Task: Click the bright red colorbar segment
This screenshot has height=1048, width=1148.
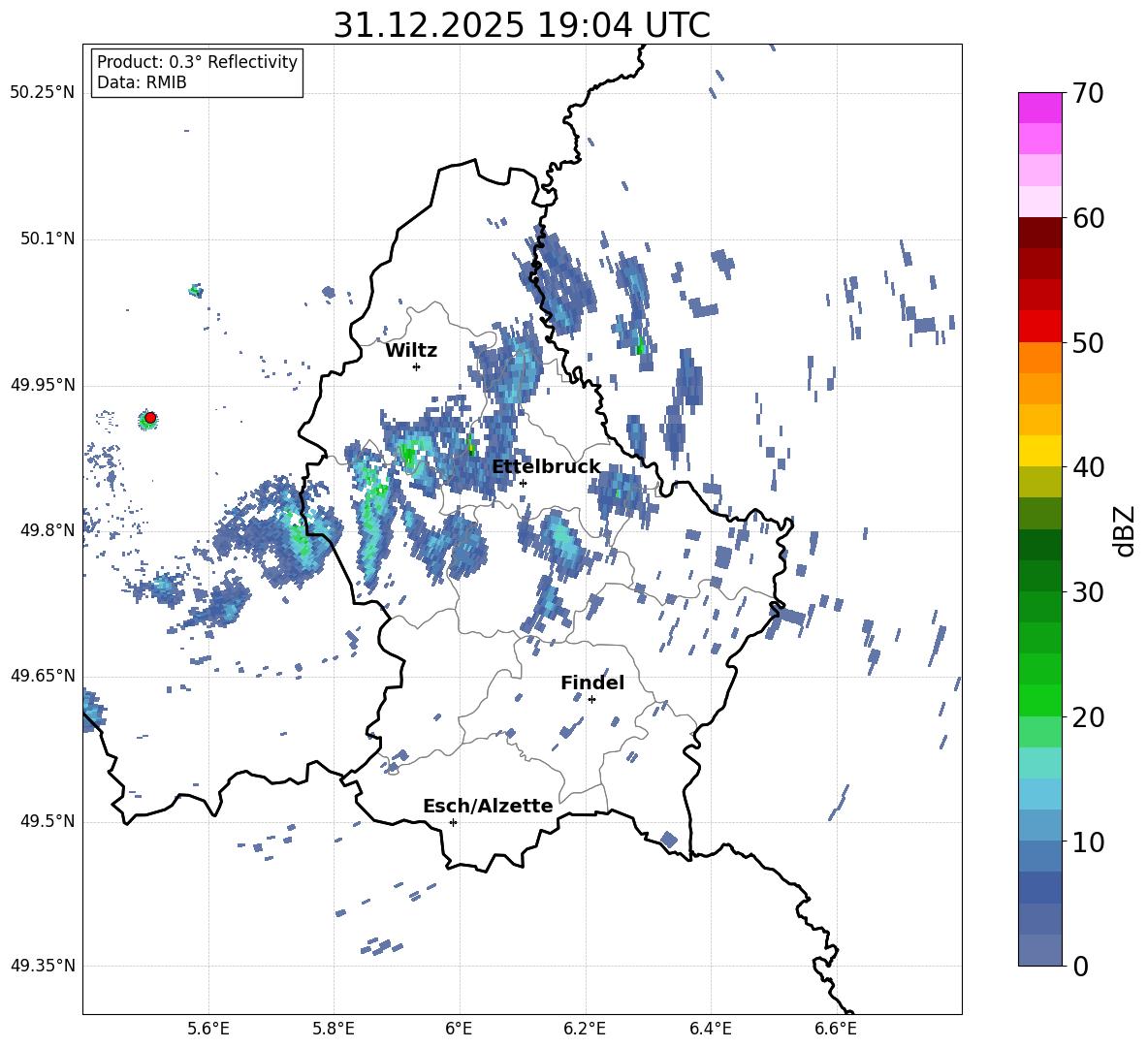Action: pyautogui.click(x=1039, y=327)
